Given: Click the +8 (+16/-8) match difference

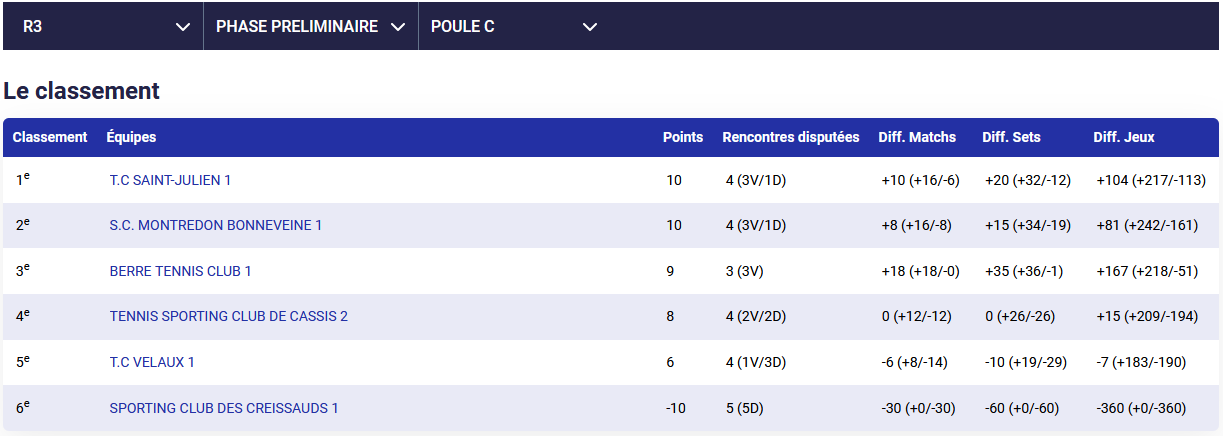Looking at the screenshot, I should click(916, 226).
